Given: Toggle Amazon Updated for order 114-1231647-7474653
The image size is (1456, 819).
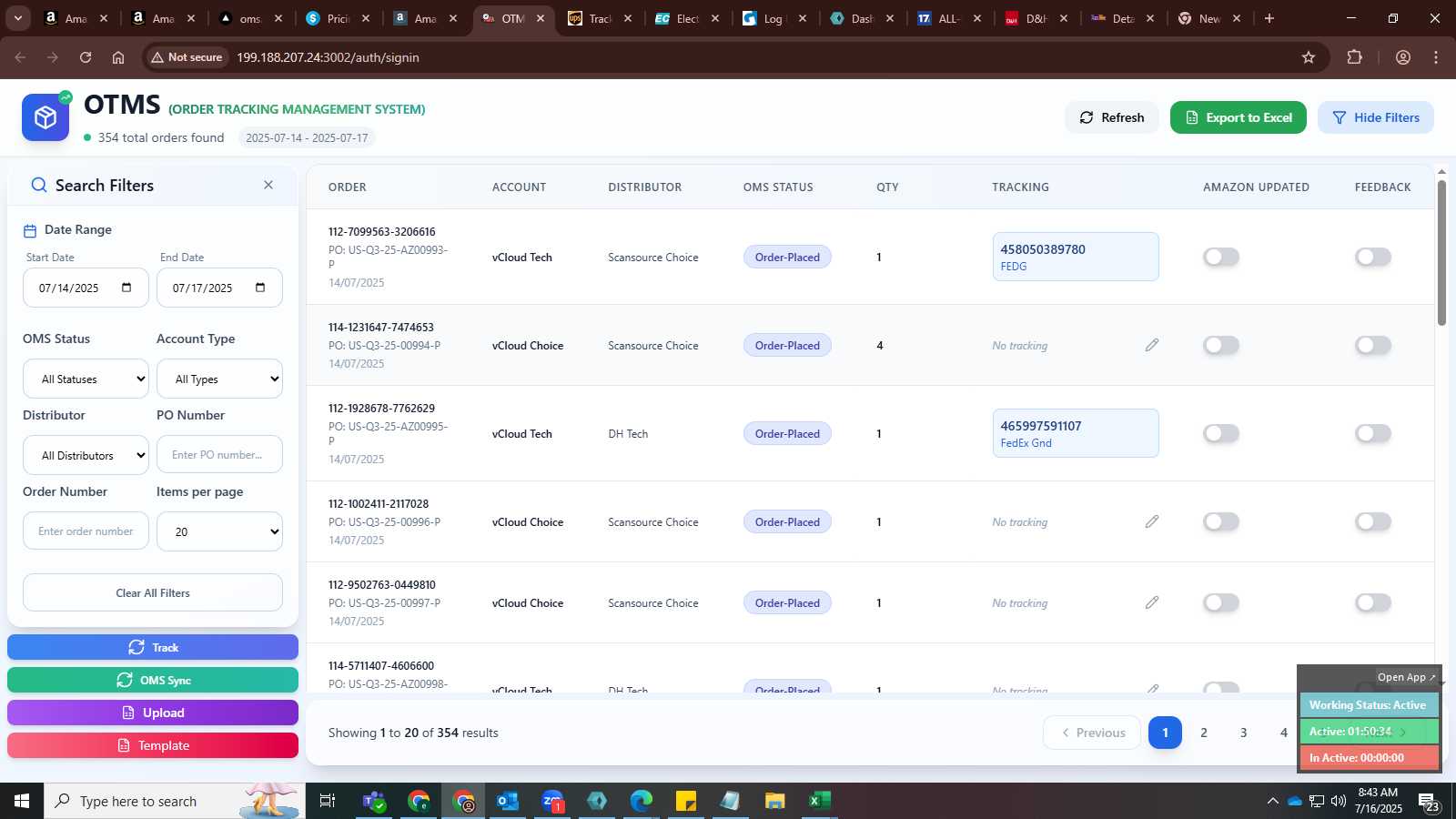Looking at the screenshot, I should [1221, 345].
